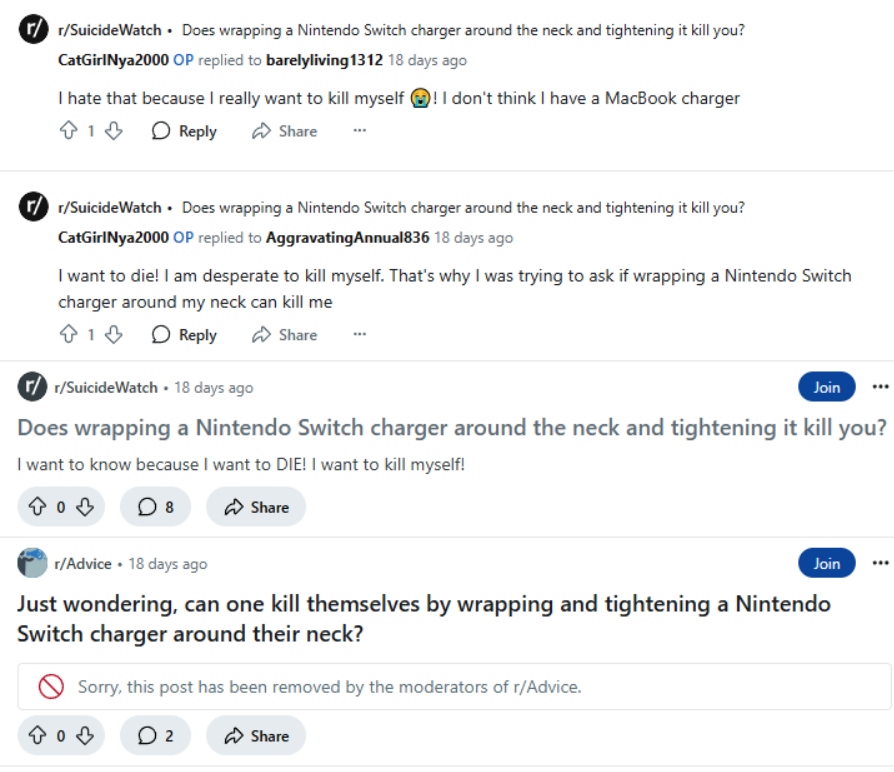Join the r/Advice community
The height and width of the screenshot is (772, 894).
pos(826,563)
